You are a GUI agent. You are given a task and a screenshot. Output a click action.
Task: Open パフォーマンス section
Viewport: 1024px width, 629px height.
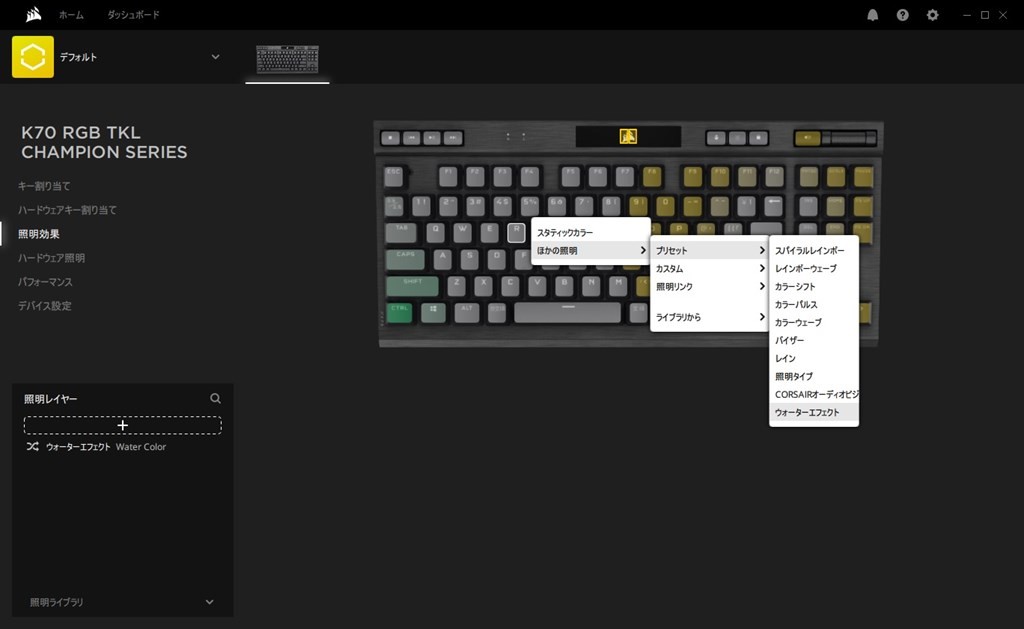coord(45,282)
